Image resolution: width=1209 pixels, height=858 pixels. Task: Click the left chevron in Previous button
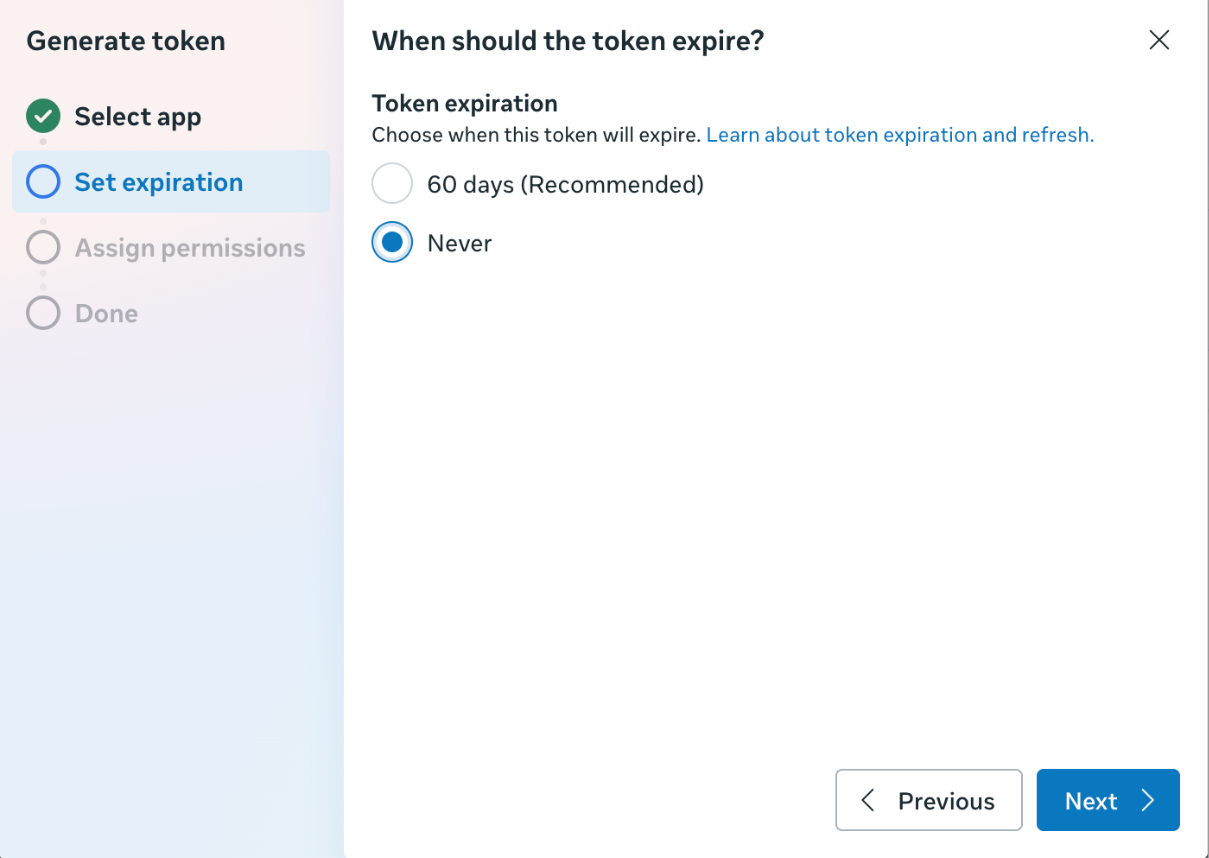[x=868, y=800]
